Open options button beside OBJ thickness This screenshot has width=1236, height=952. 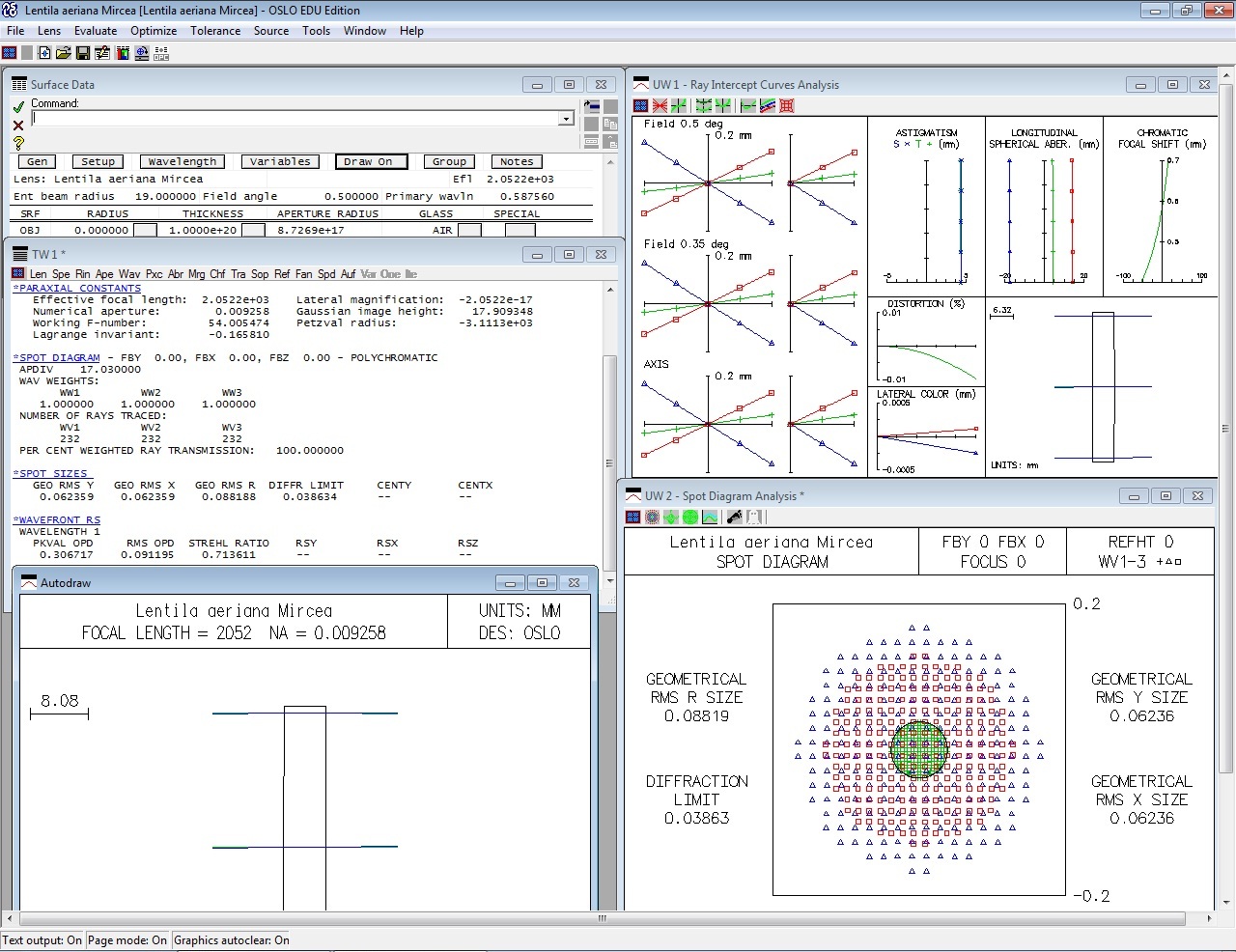pyautogui.click(x=253, y=230)
